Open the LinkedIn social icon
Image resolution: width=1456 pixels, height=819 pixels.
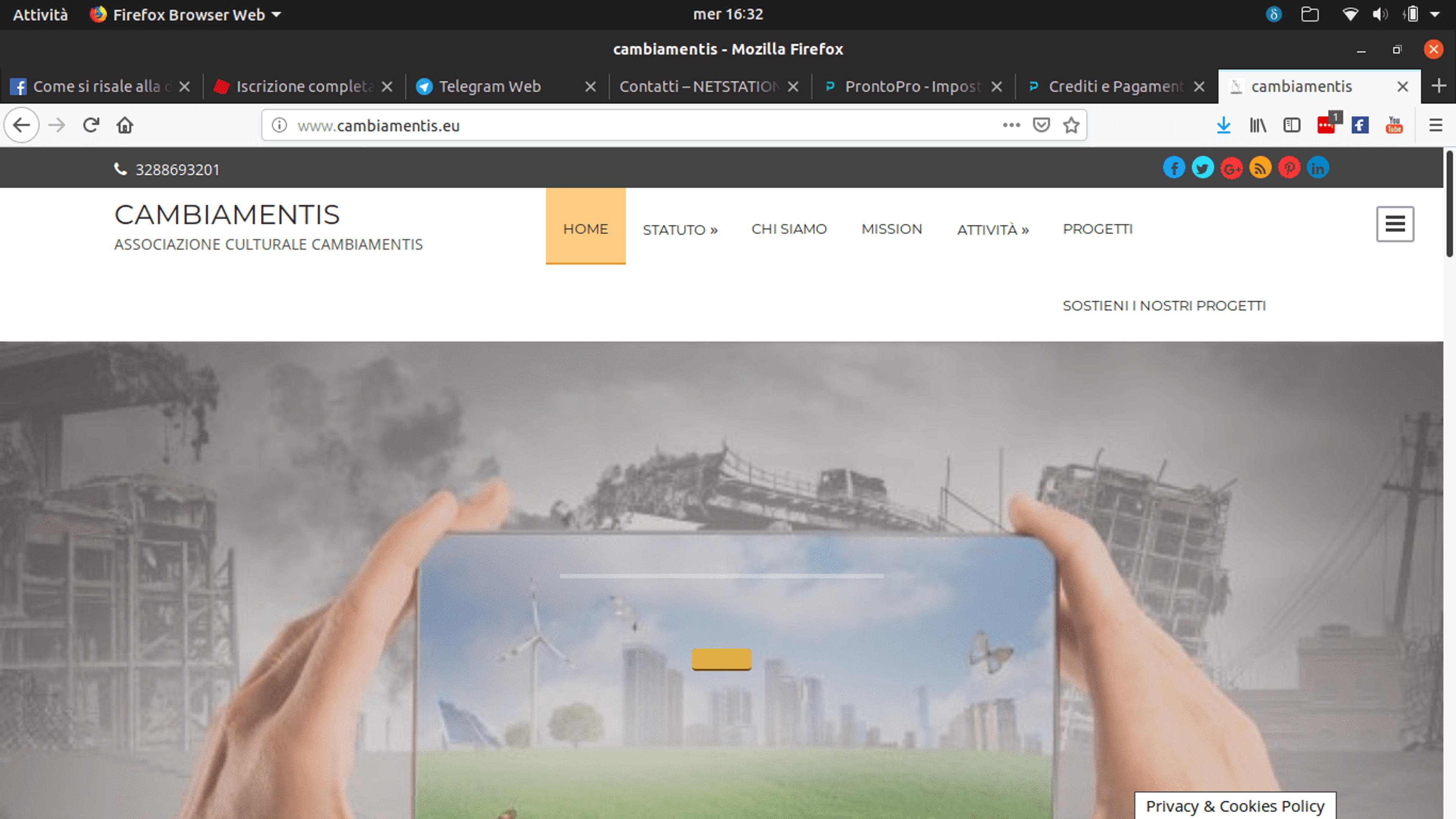point(1318,168)
